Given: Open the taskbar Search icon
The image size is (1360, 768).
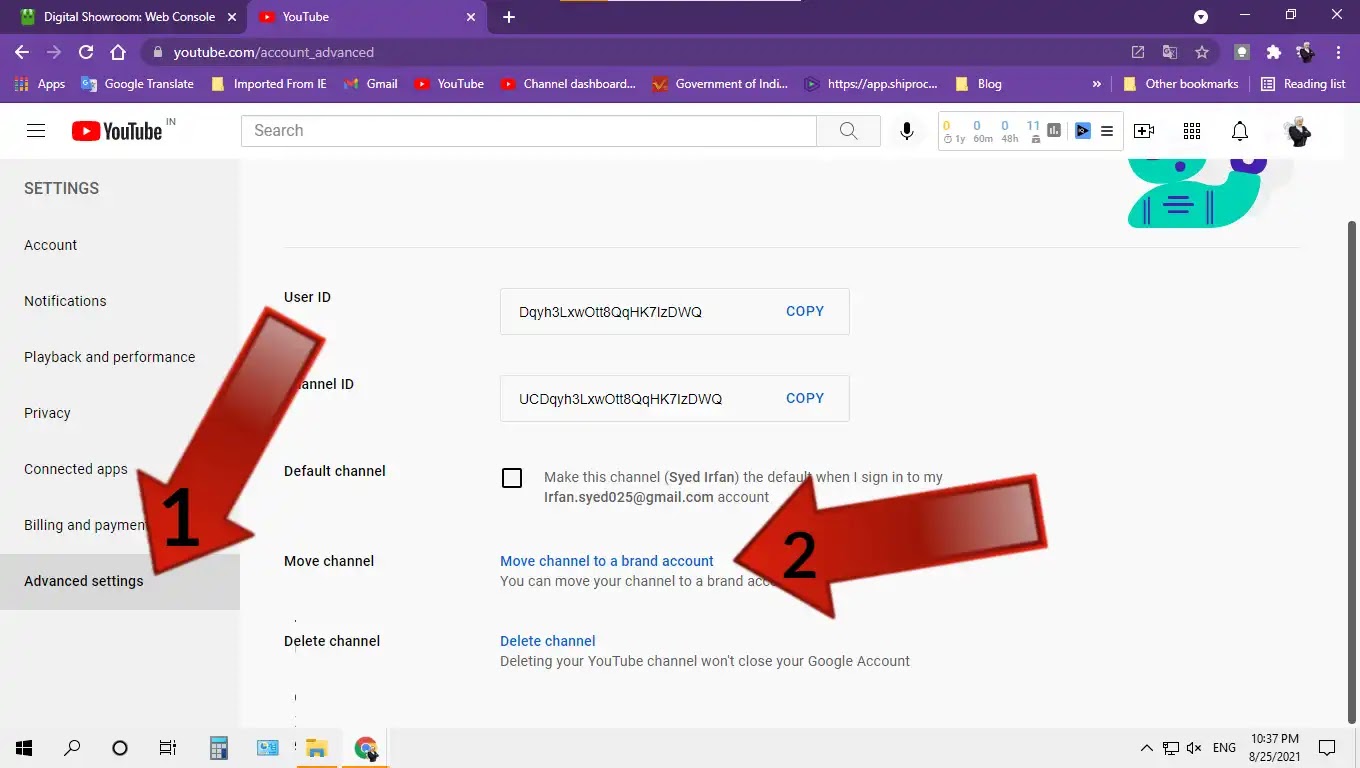Looking at the screenshot, I should [x=72, y=747].
